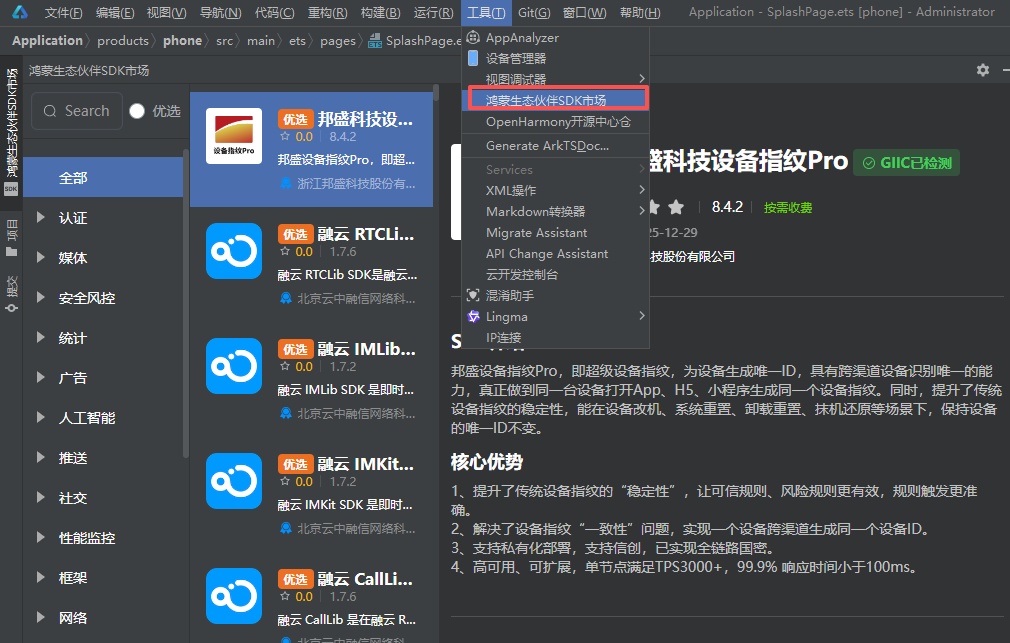This screenshot has width=1010, height=643.
Task: Expand the 安全风控 category
Action: point(41,298)
